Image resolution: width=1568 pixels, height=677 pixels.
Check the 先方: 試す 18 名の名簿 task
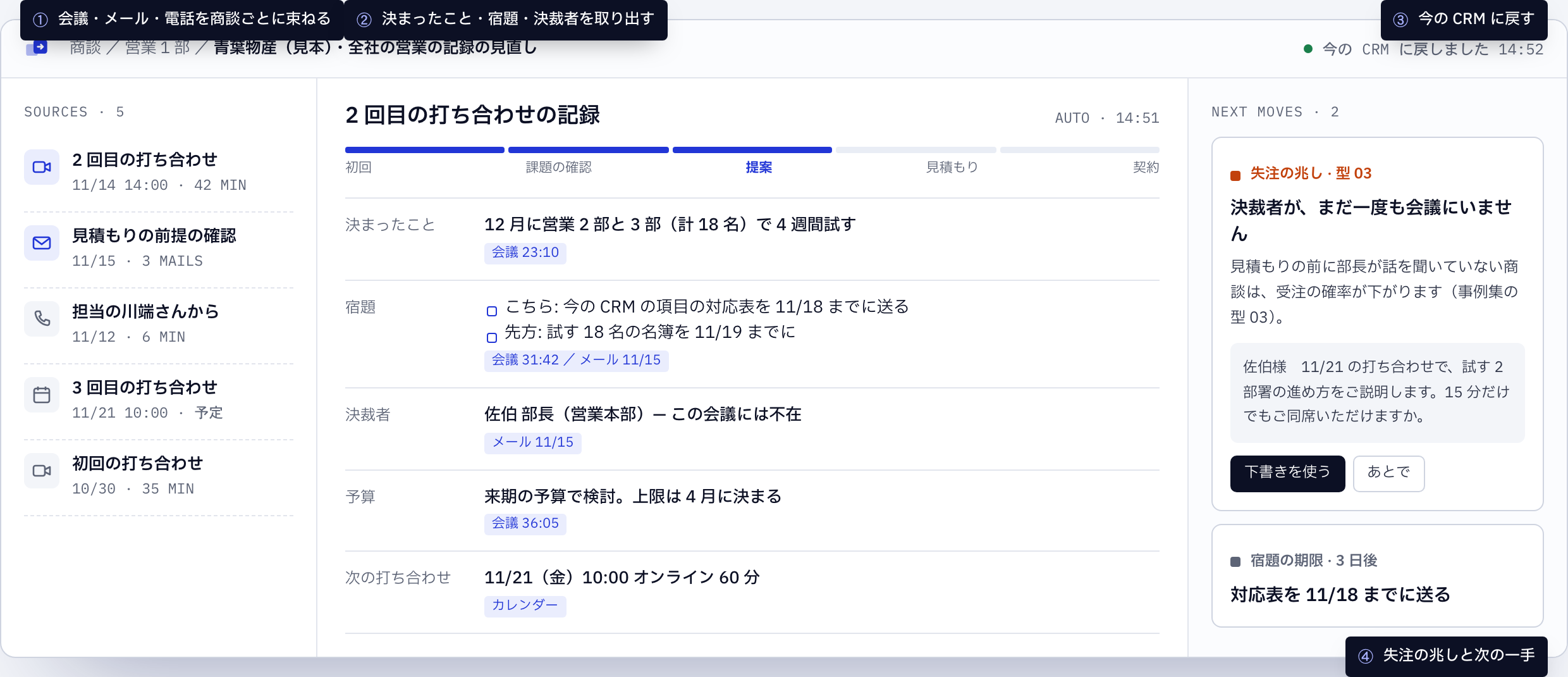[x=491, y=337]
